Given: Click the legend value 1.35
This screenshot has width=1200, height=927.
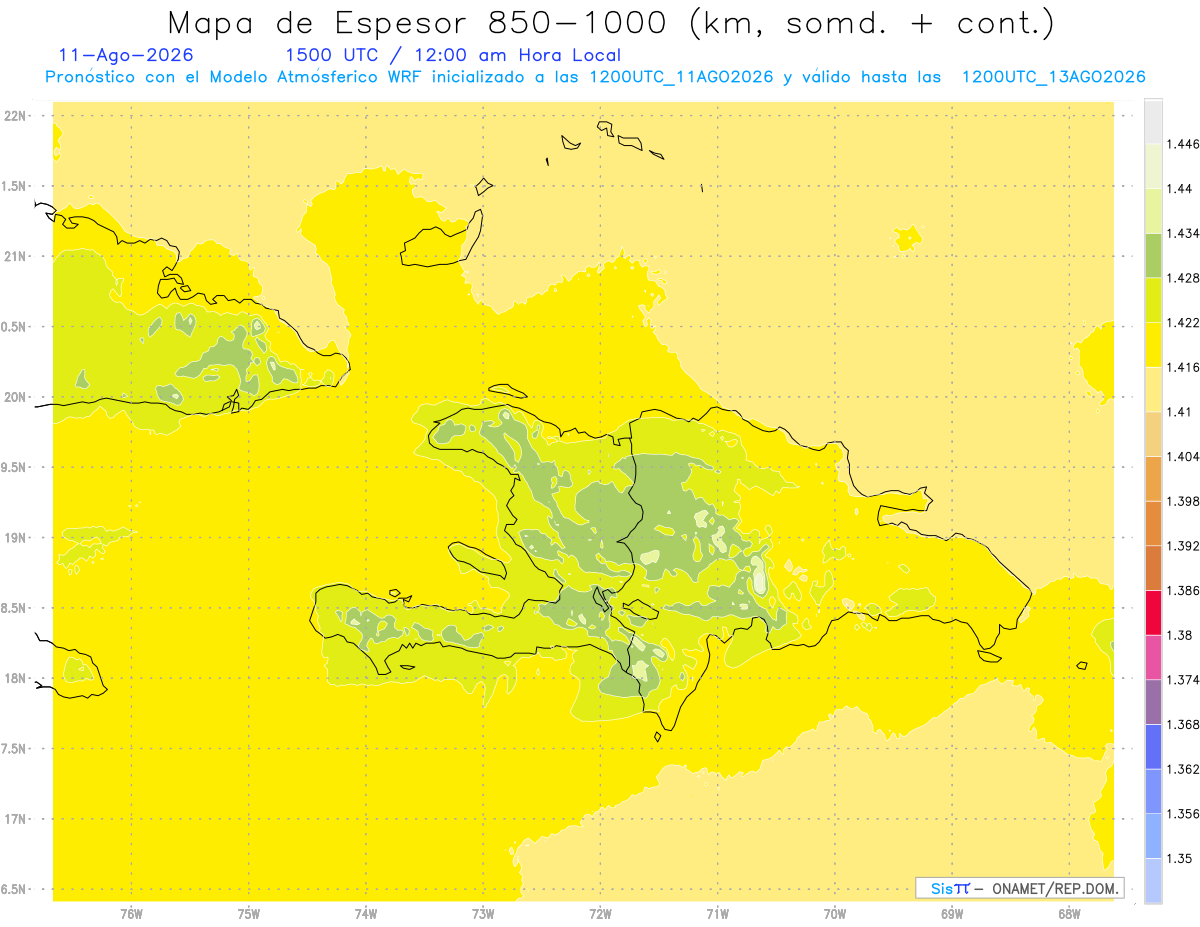Looking at the screenshot, I should pos(1180,858).
